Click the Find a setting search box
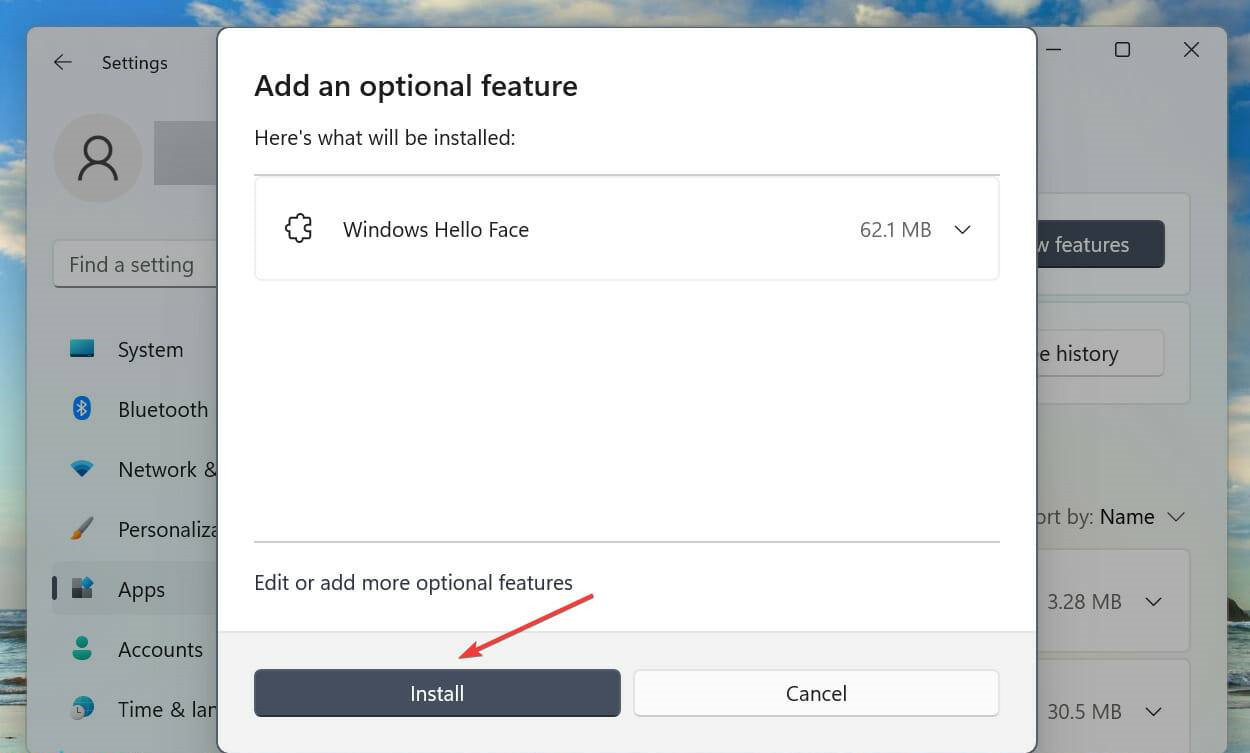 pyautogui.click(x=131, y=264)
